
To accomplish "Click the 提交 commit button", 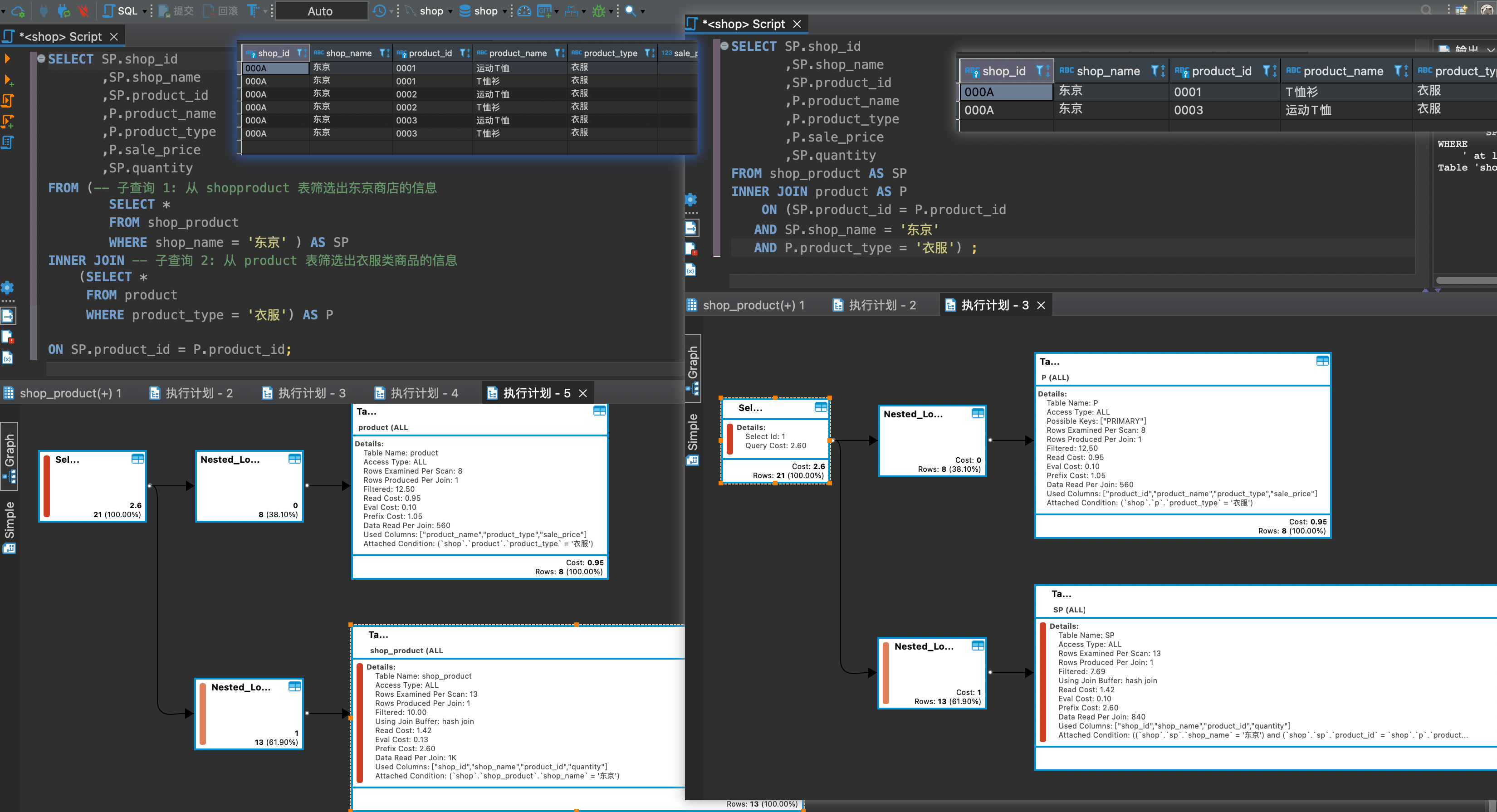I will 176,11.
